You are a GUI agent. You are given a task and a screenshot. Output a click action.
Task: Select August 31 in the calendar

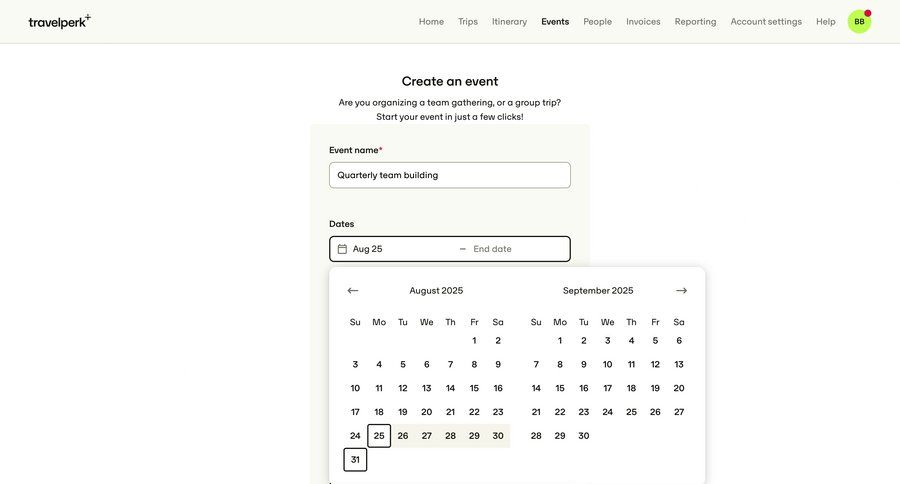click(355, 460)
